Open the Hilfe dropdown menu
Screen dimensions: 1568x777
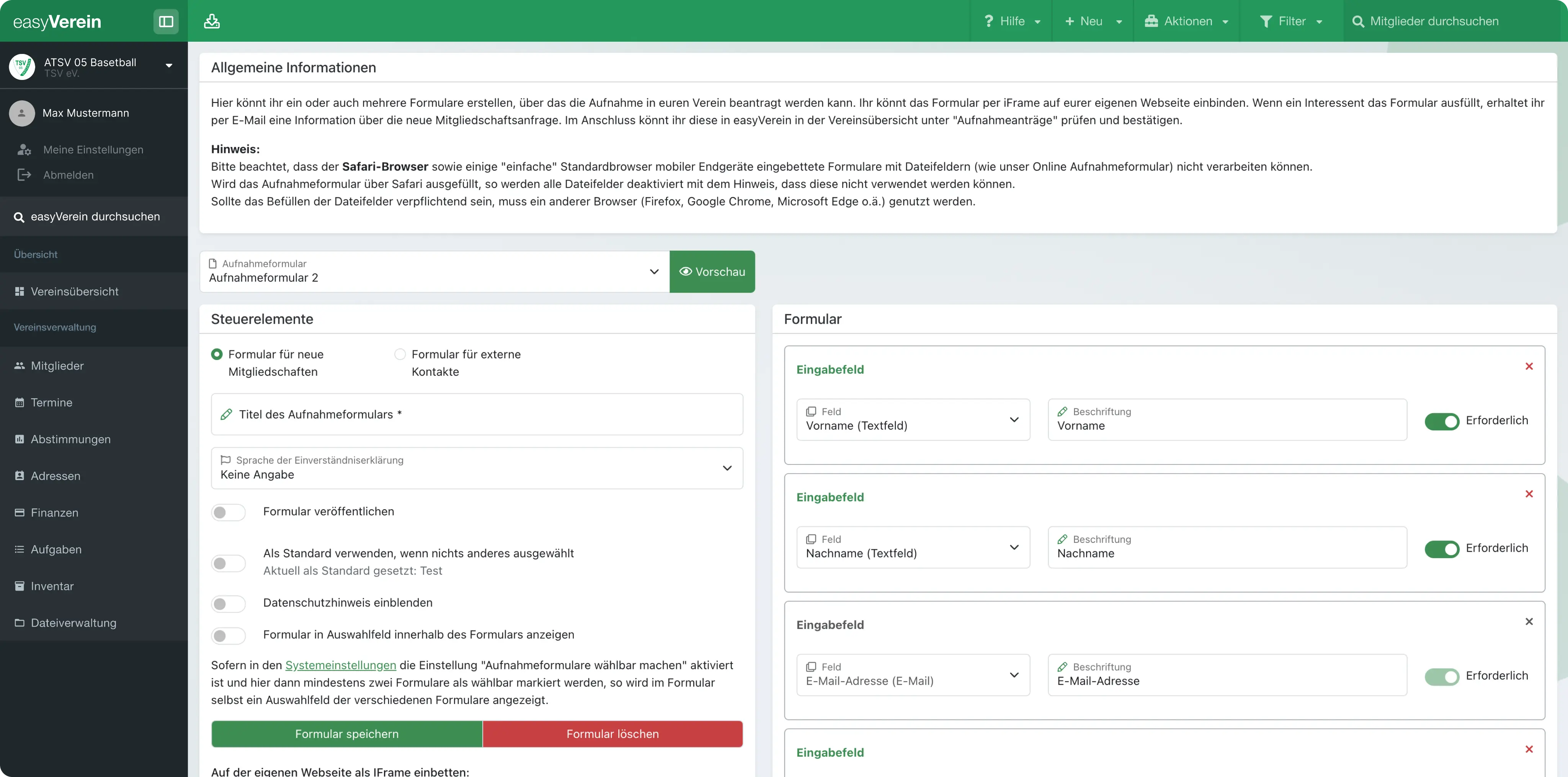(1012, 21)
